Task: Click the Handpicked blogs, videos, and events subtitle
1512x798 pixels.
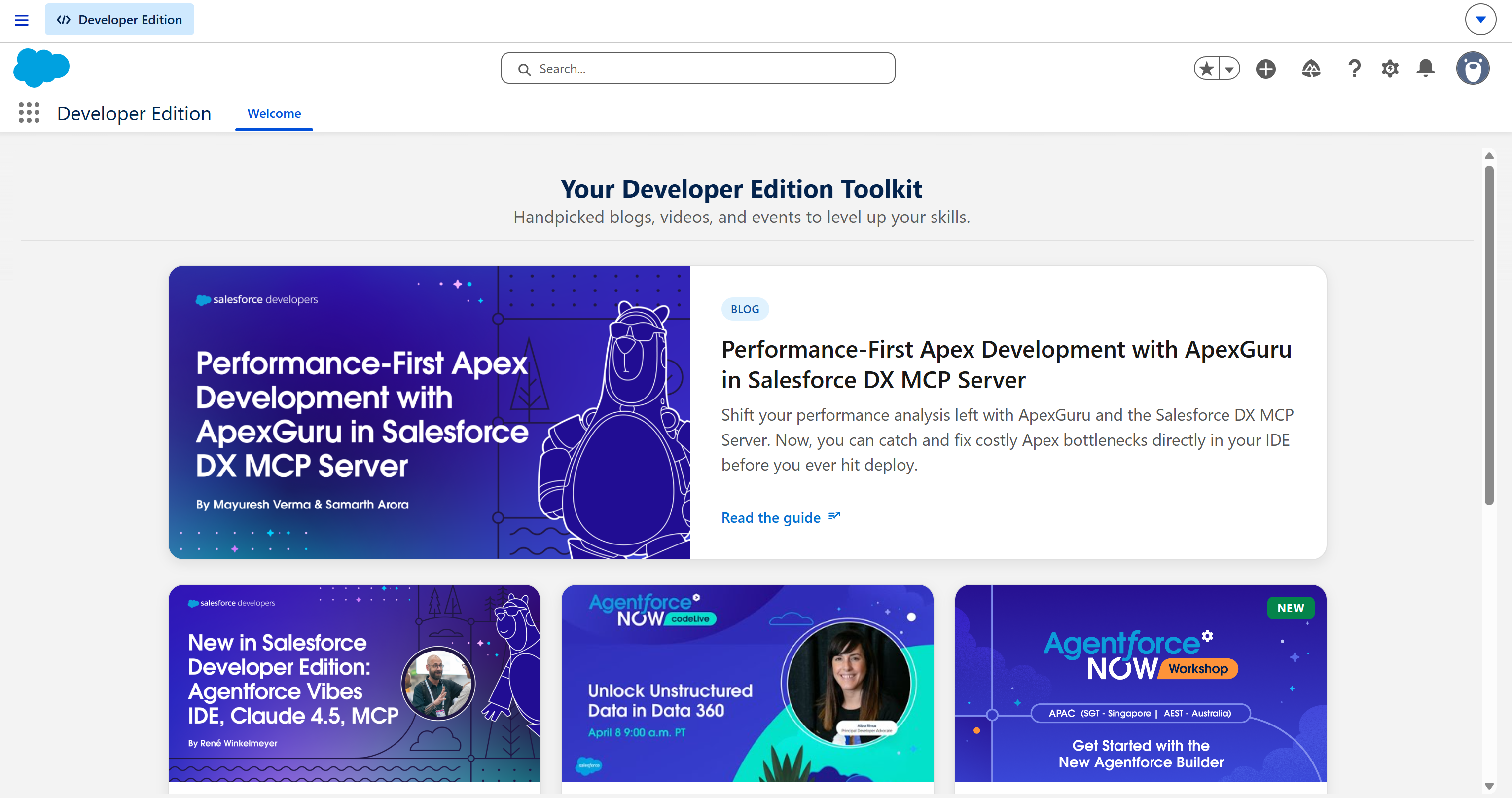Action: point(741,218)
